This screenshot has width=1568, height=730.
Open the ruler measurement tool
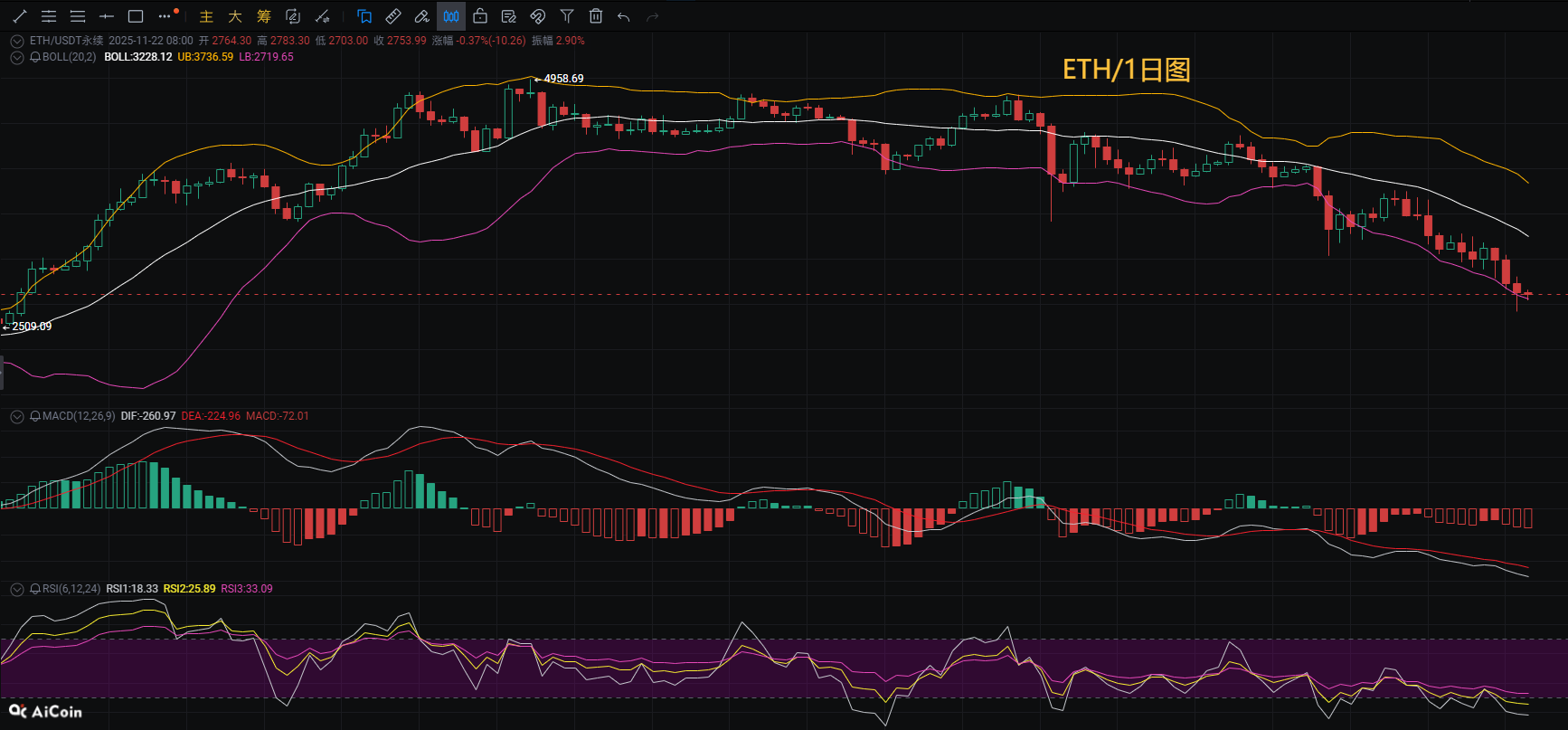393,16
